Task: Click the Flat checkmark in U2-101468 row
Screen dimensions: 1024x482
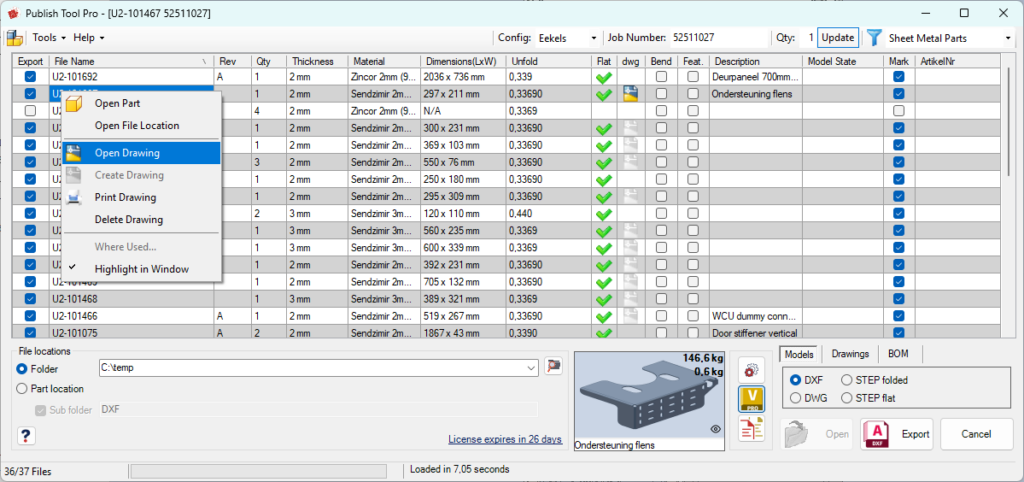Action: pyautogui.click(x=605, y=300)
